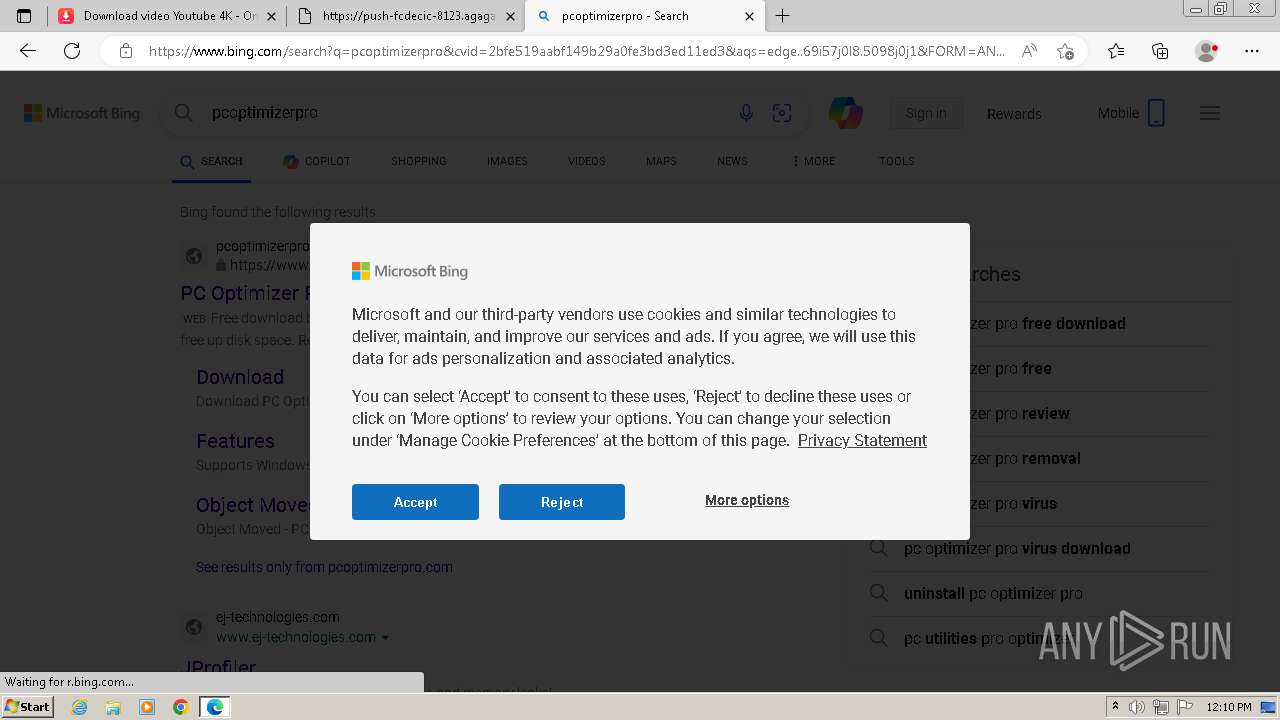Click the Sign in button

pyautogui.click(x=926, y=113)
